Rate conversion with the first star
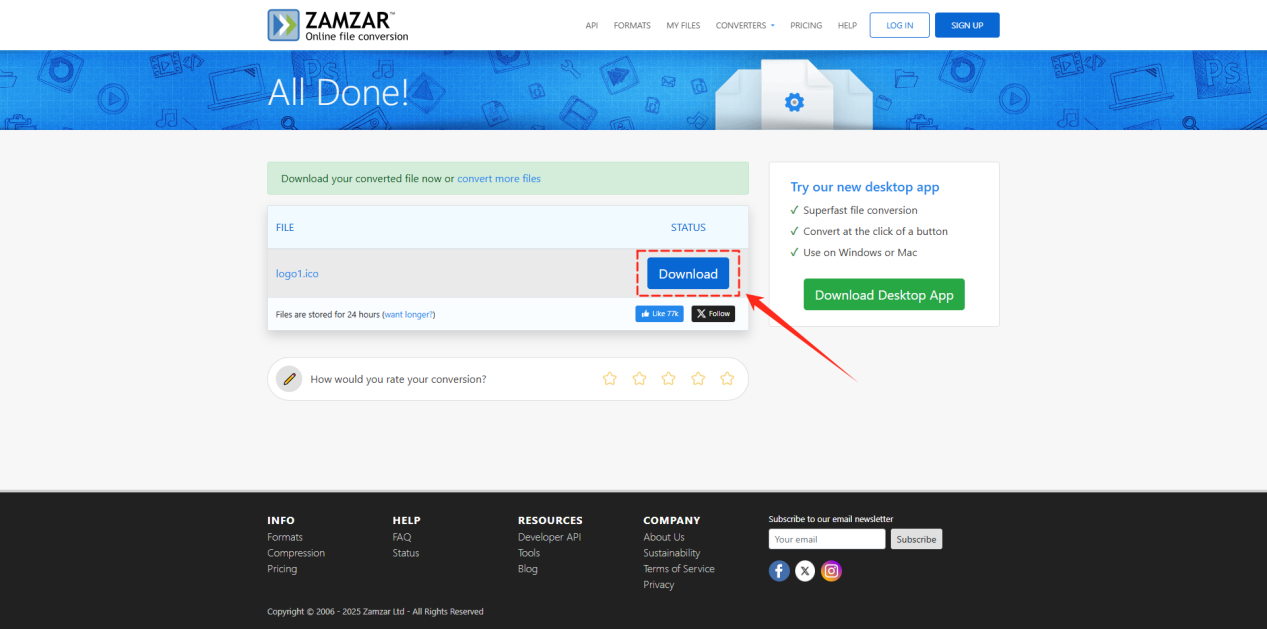The image size is (1267, 629). click(x=610, y=379)
